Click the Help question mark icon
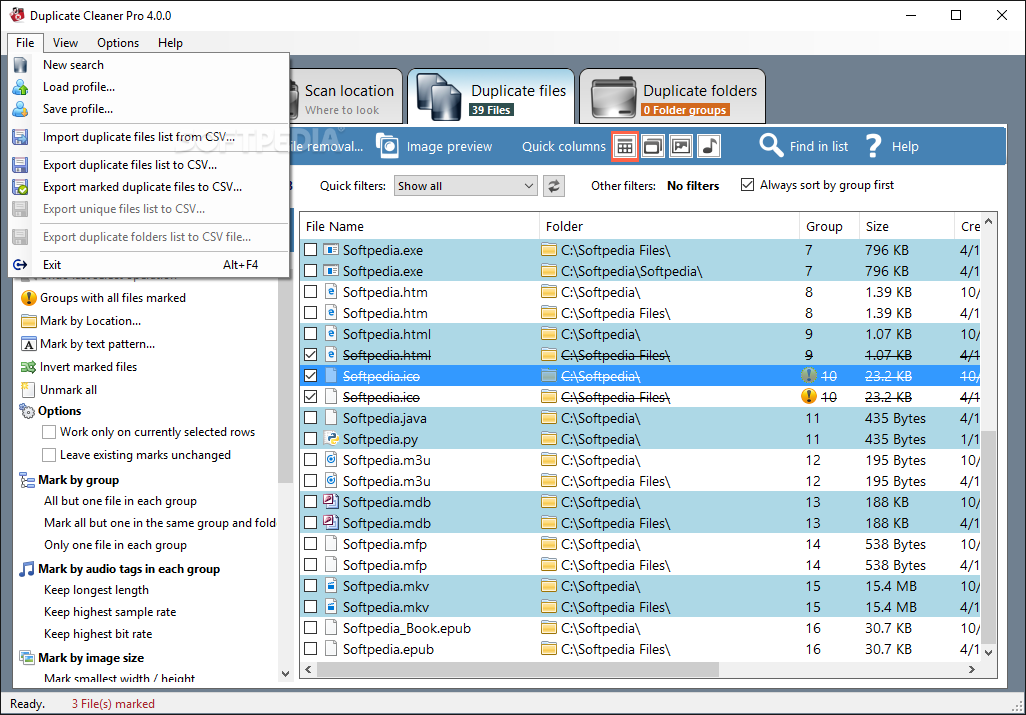Image resolution: width=1026 pixels, height=715 pixels. coord(873,146)
